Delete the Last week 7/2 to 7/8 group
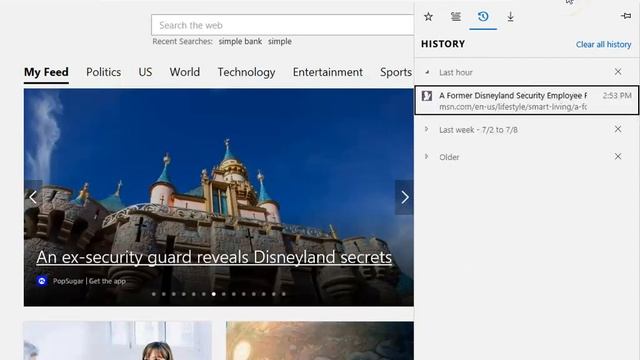640x360 pixels. (x=618, y=129)
